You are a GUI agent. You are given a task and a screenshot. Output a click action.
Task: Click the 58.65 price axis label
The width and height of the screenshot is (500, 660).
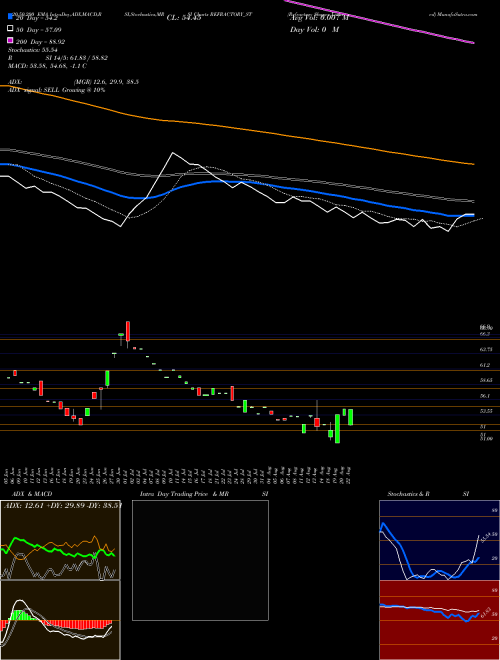pos(486,380)
